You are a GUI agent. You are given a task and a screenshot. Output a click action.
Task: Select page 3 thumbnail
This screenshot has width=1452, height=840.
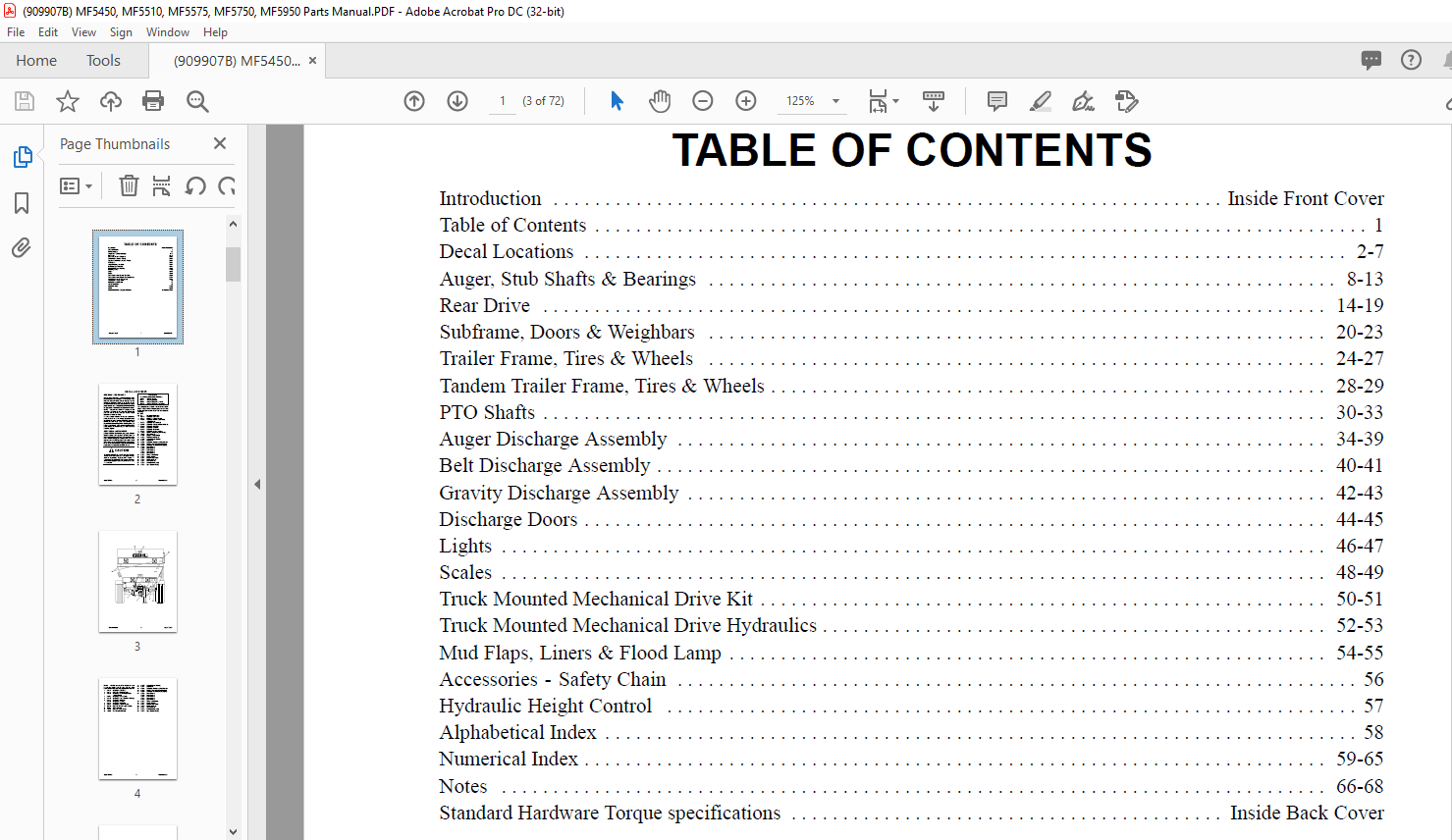(x=137, y=582)
